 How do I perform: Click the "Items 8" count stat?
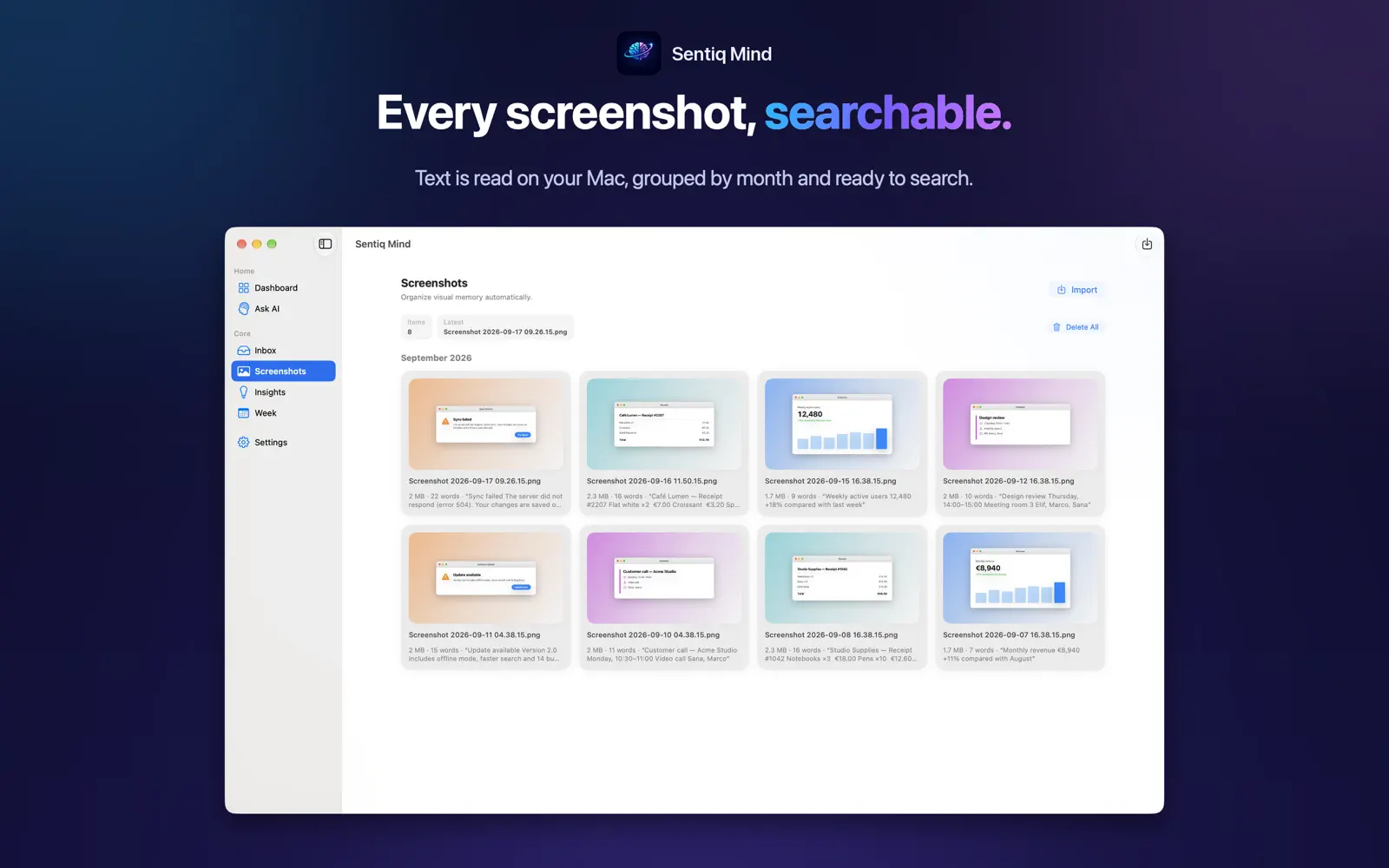tap(417, 327)
